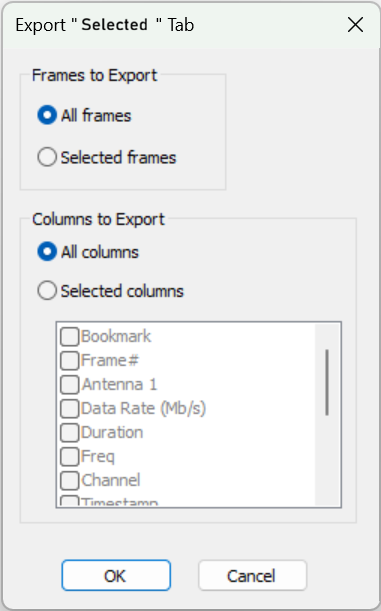Viewport: 381px width, 611px height.
Task: Select the All columns radio button
Action: [x=47, y=252]
